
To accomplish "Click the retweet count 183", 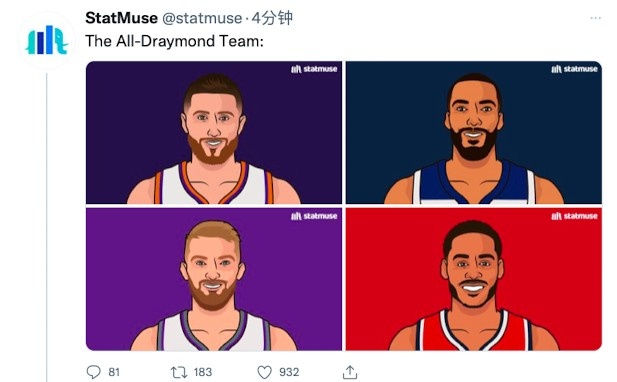I will pyautogui.click(x=203, y=372).
